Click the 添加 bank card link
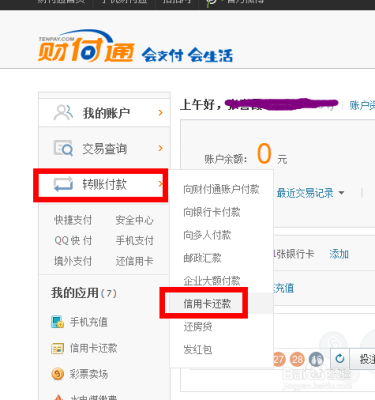 (339, 254)
